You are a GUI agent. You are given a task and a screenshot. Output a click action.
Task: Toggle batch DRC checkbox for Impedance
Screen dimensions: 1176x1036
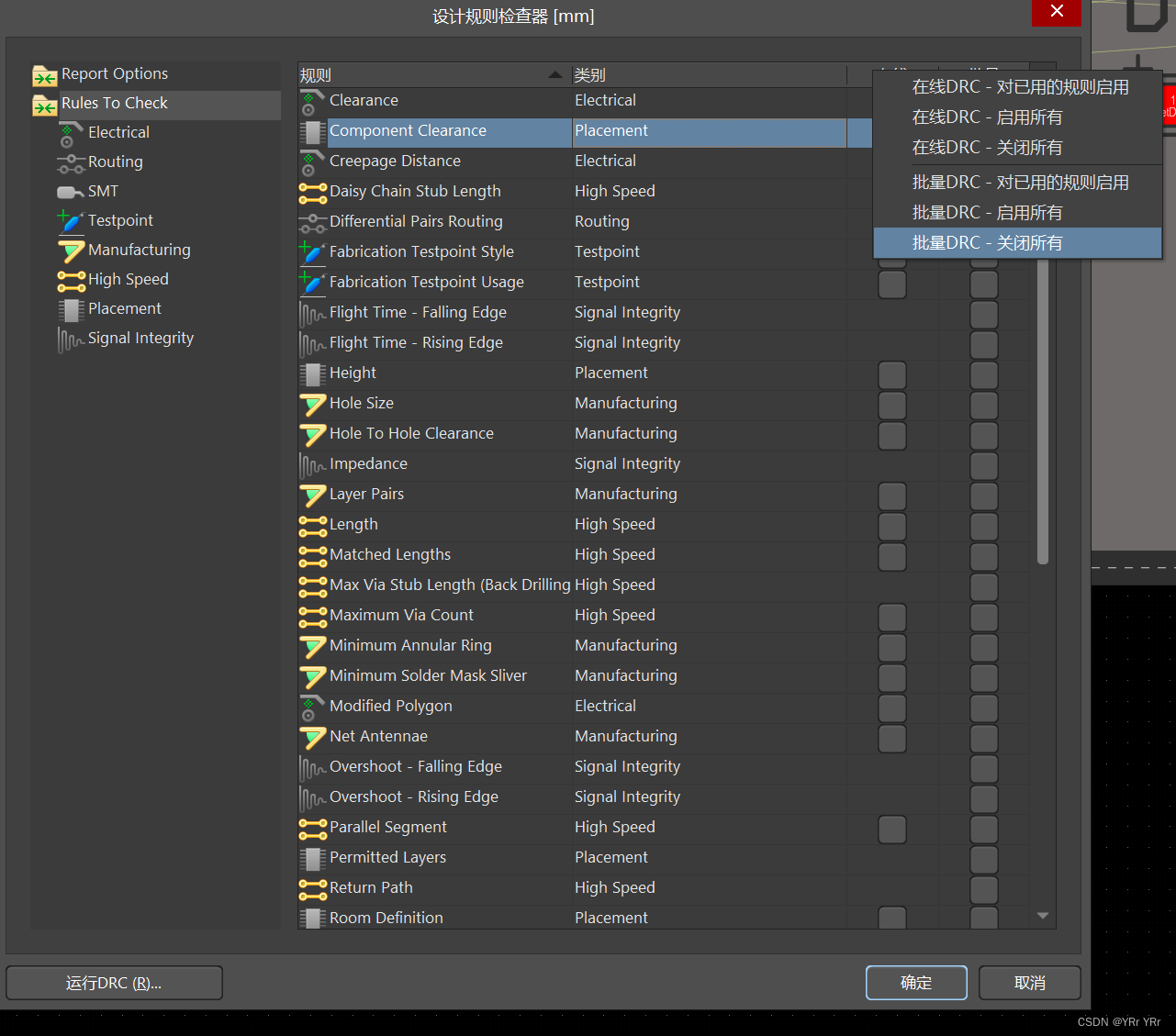[983, 465]
